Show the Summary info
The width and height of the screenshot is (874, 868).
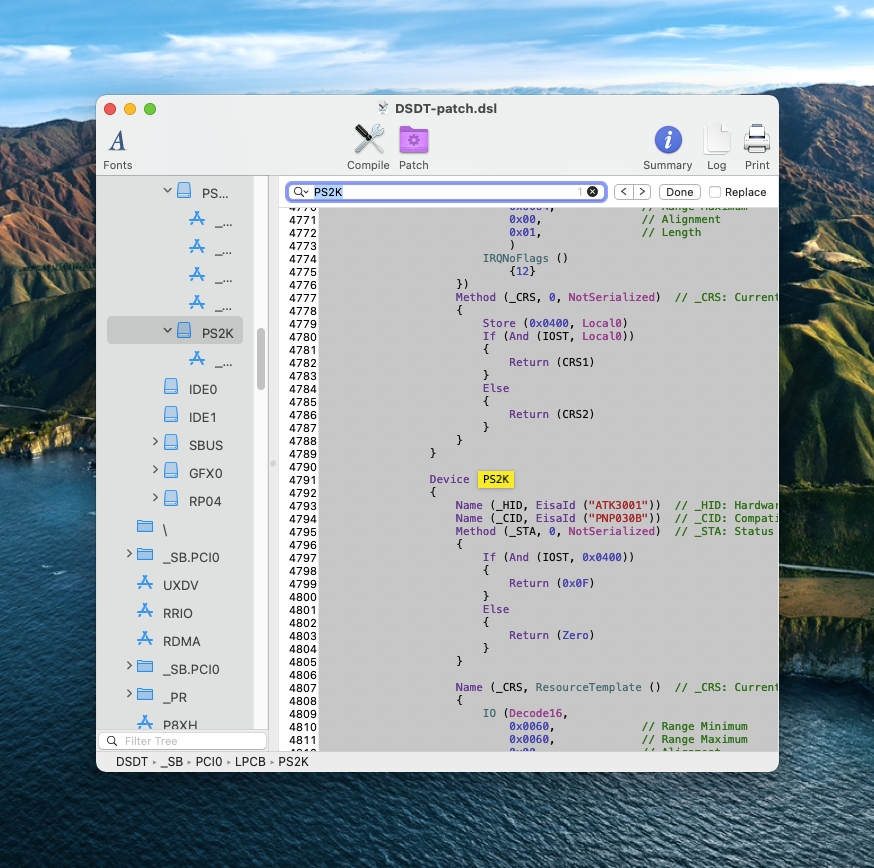click(667, 141)
